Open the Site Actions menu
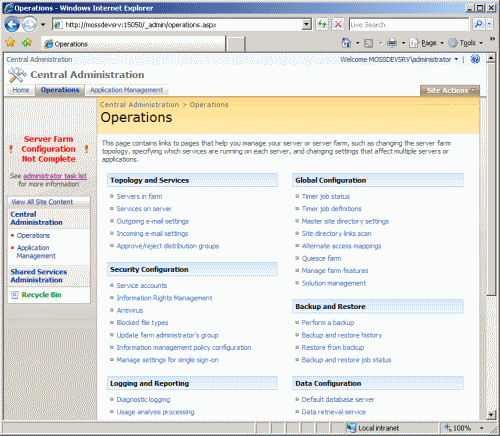This screenshot has height=436, width=500. pos(450,90)
